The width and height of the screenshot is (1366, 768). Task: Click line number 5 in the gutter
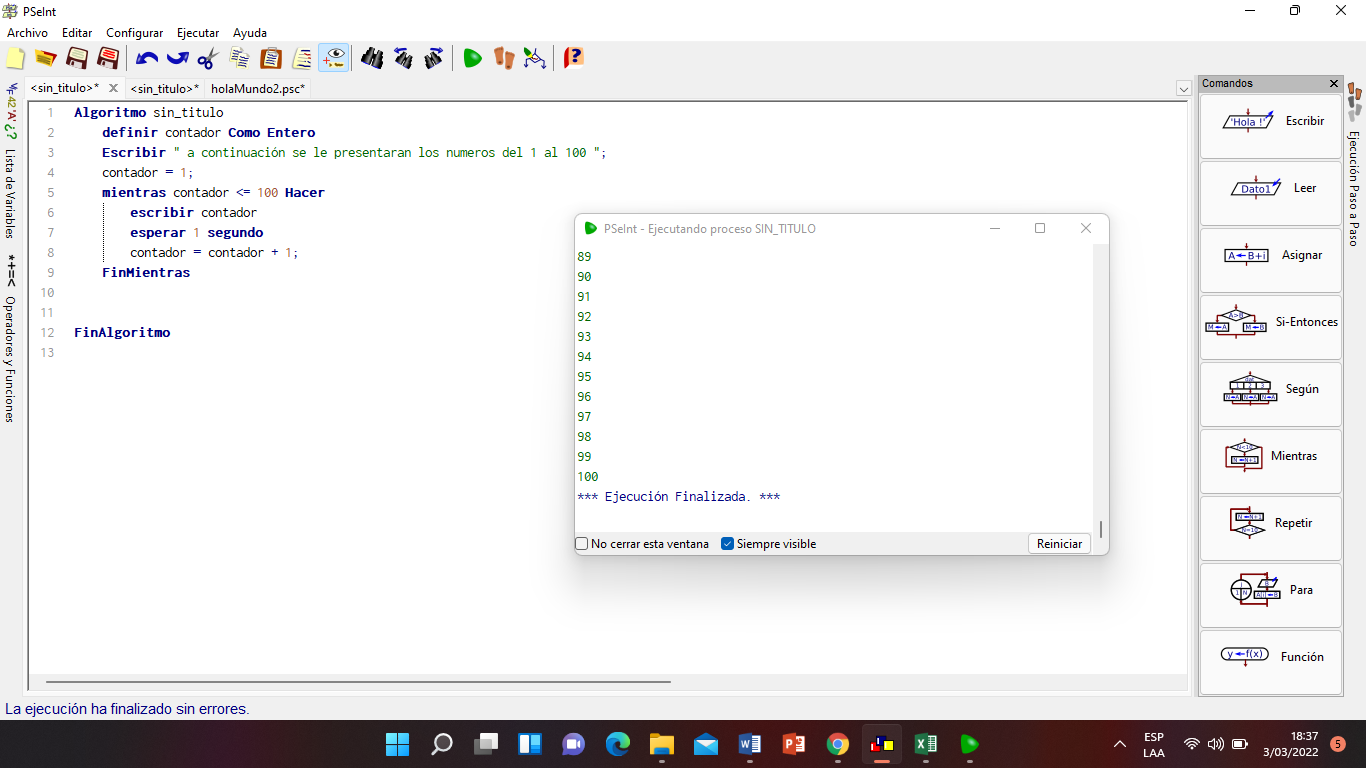(50, 192)
